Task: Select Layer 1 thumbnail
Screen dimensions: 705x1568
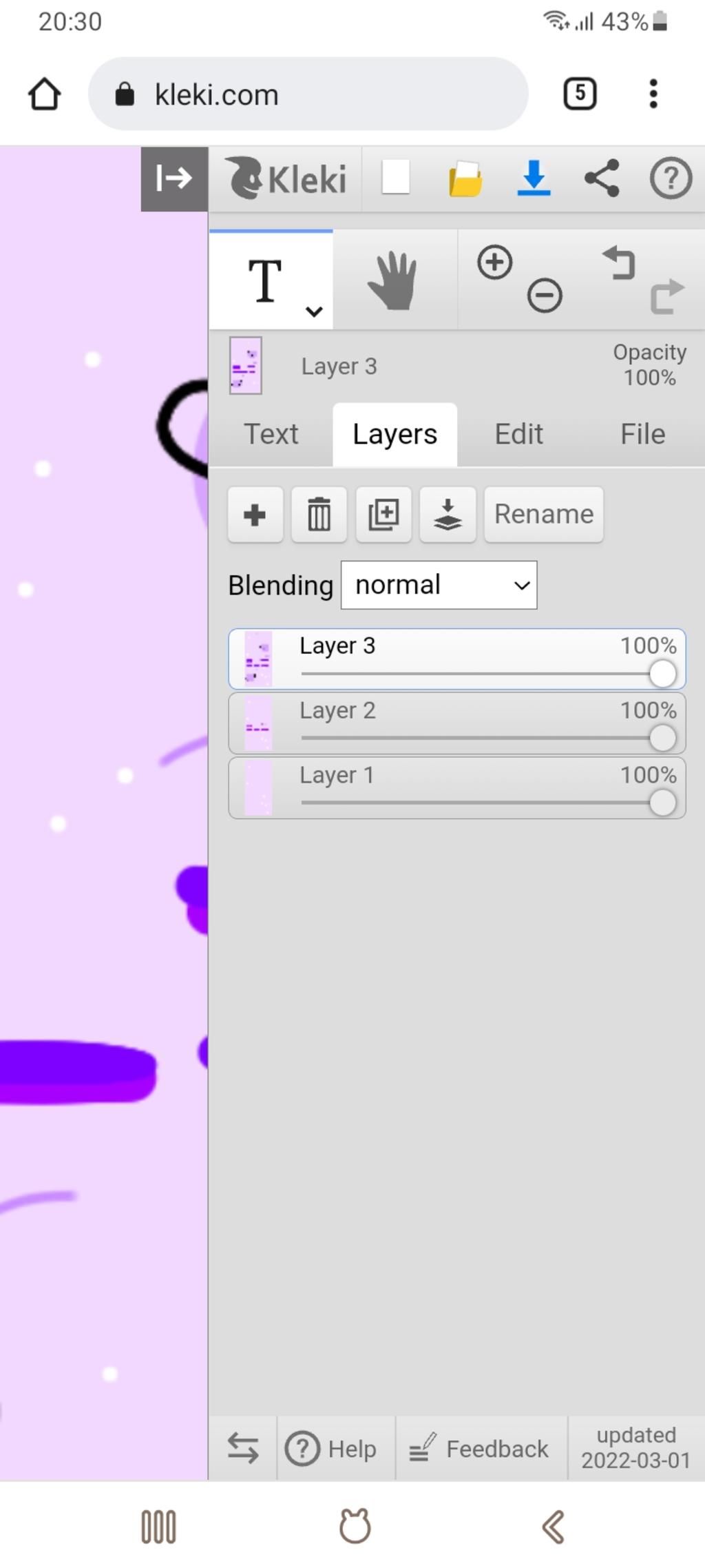Action: 258,788
